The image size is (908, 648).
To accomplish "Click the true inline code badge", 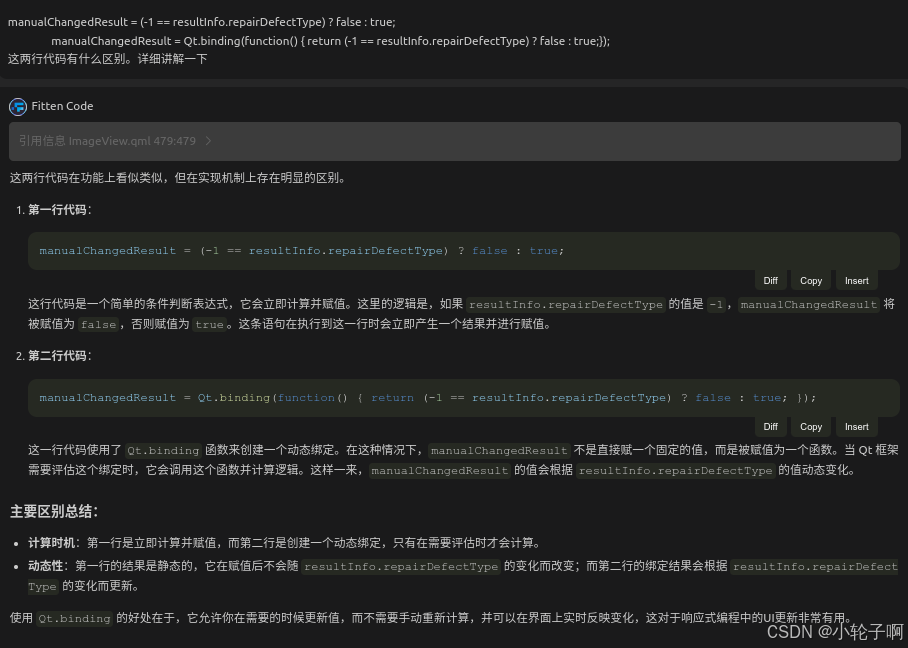I will [x=209, y=324].
